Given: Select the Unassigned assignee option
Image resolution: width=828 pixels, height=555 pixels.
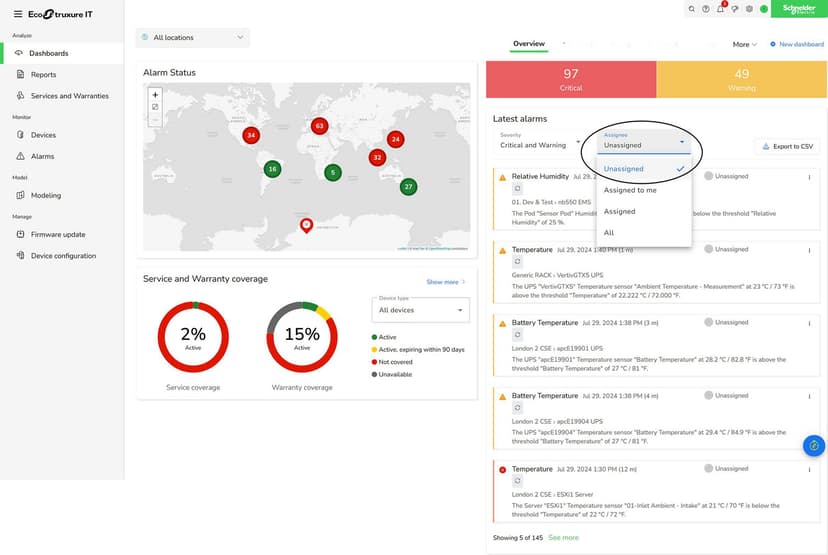Looking at the screenshot, I should pos(644,169).
